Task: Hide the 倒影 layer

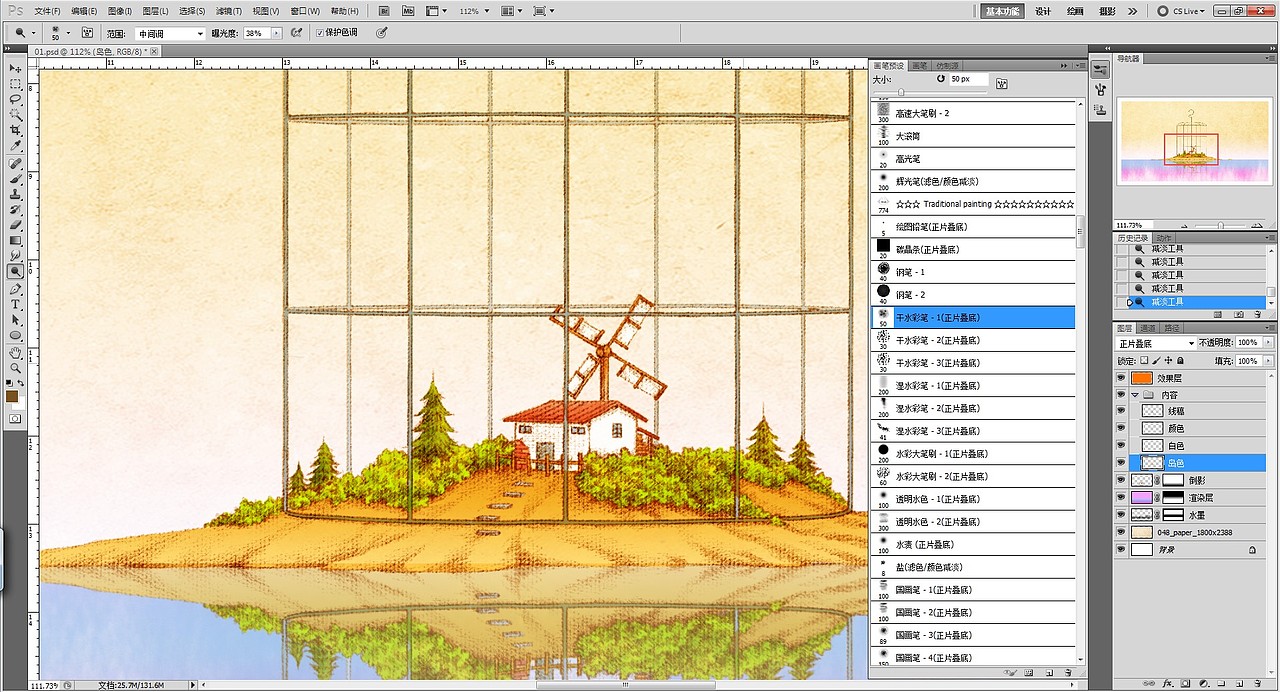Action: pyautogui.click(x=1121, y=480)
